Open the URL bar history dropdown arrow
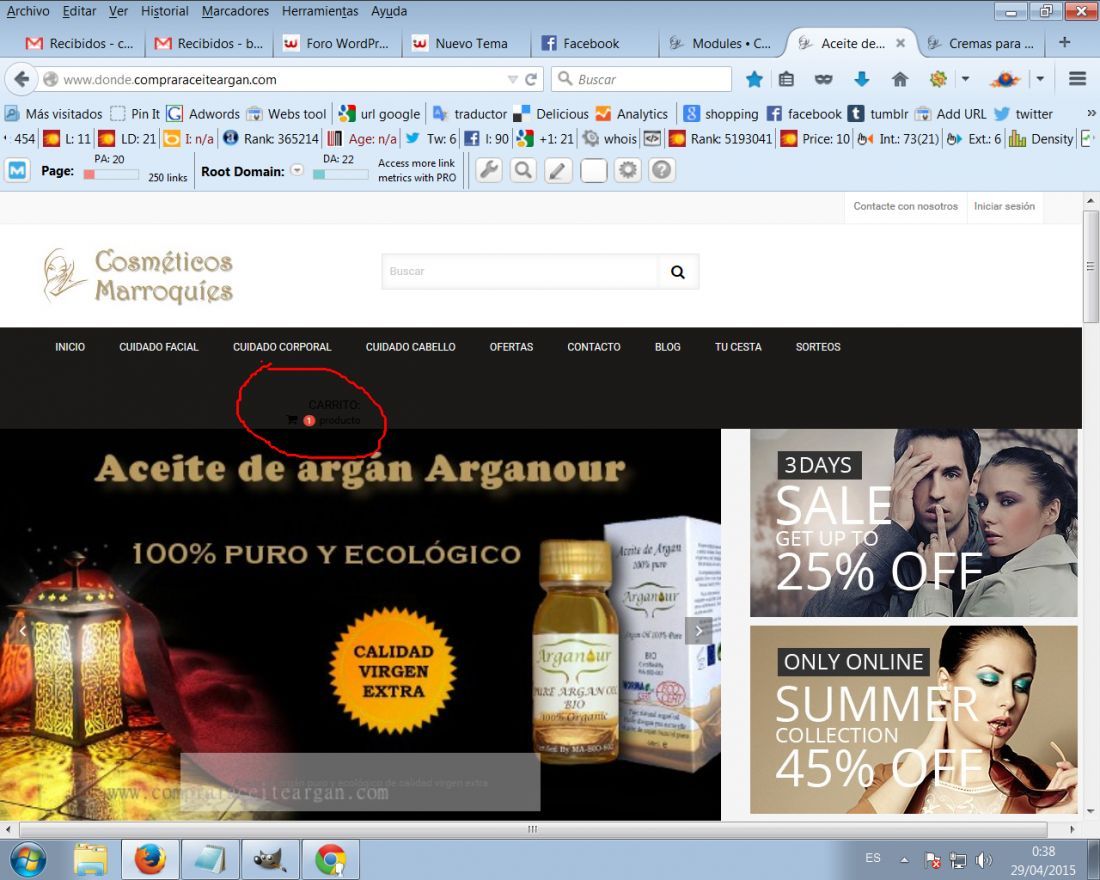Image resolution: width=1100 pixels, height=880 pixels. pos(512,80)
